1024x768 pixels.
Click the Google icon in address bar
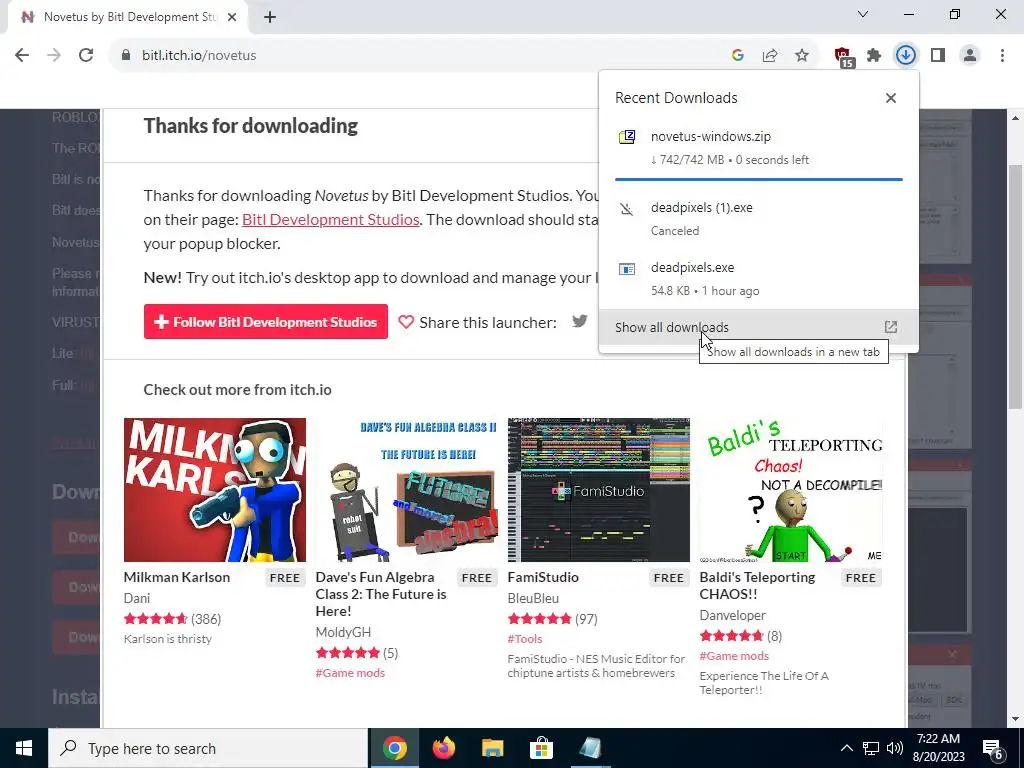(x=738, y=56)
